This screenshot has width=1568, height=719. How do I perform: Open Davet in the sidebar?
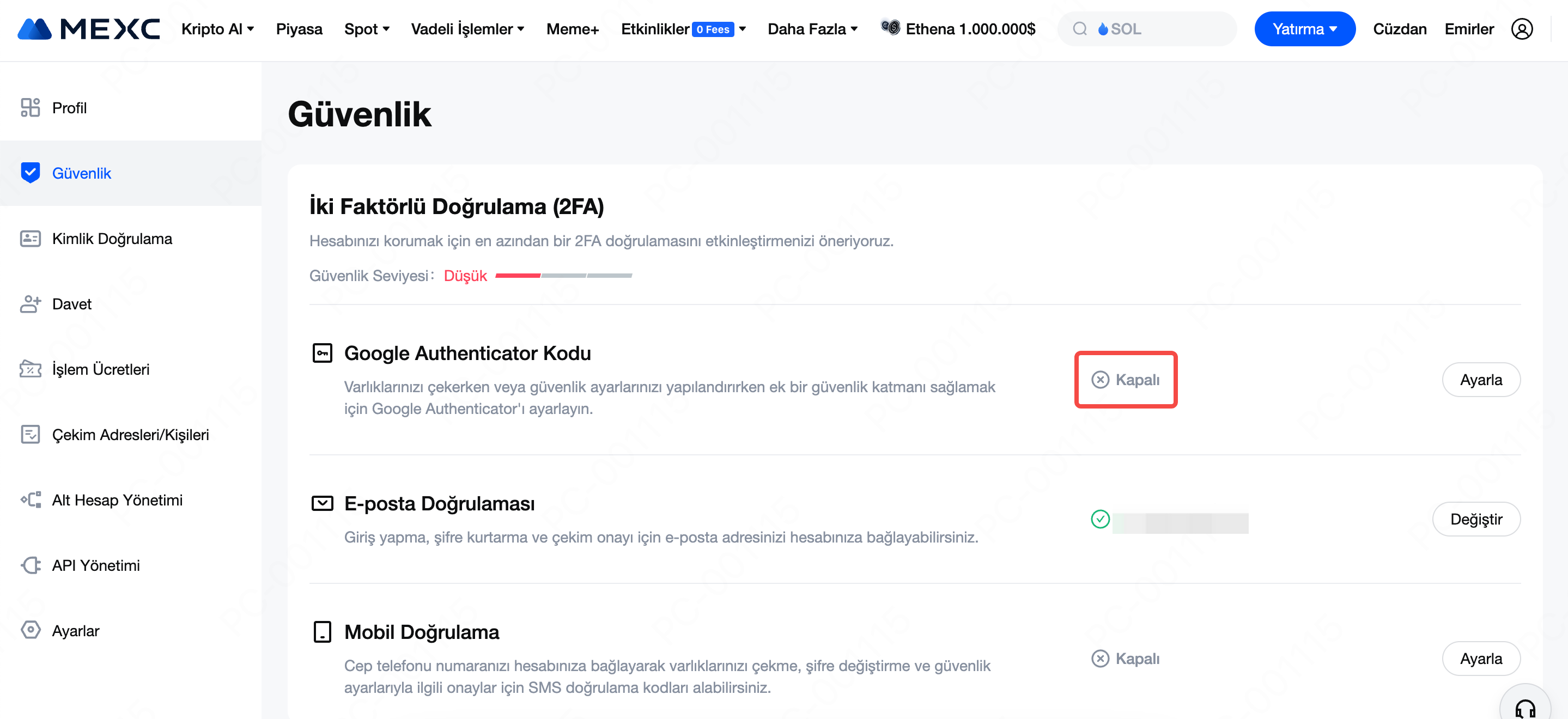pyautogui.click(x=130, y=304)
